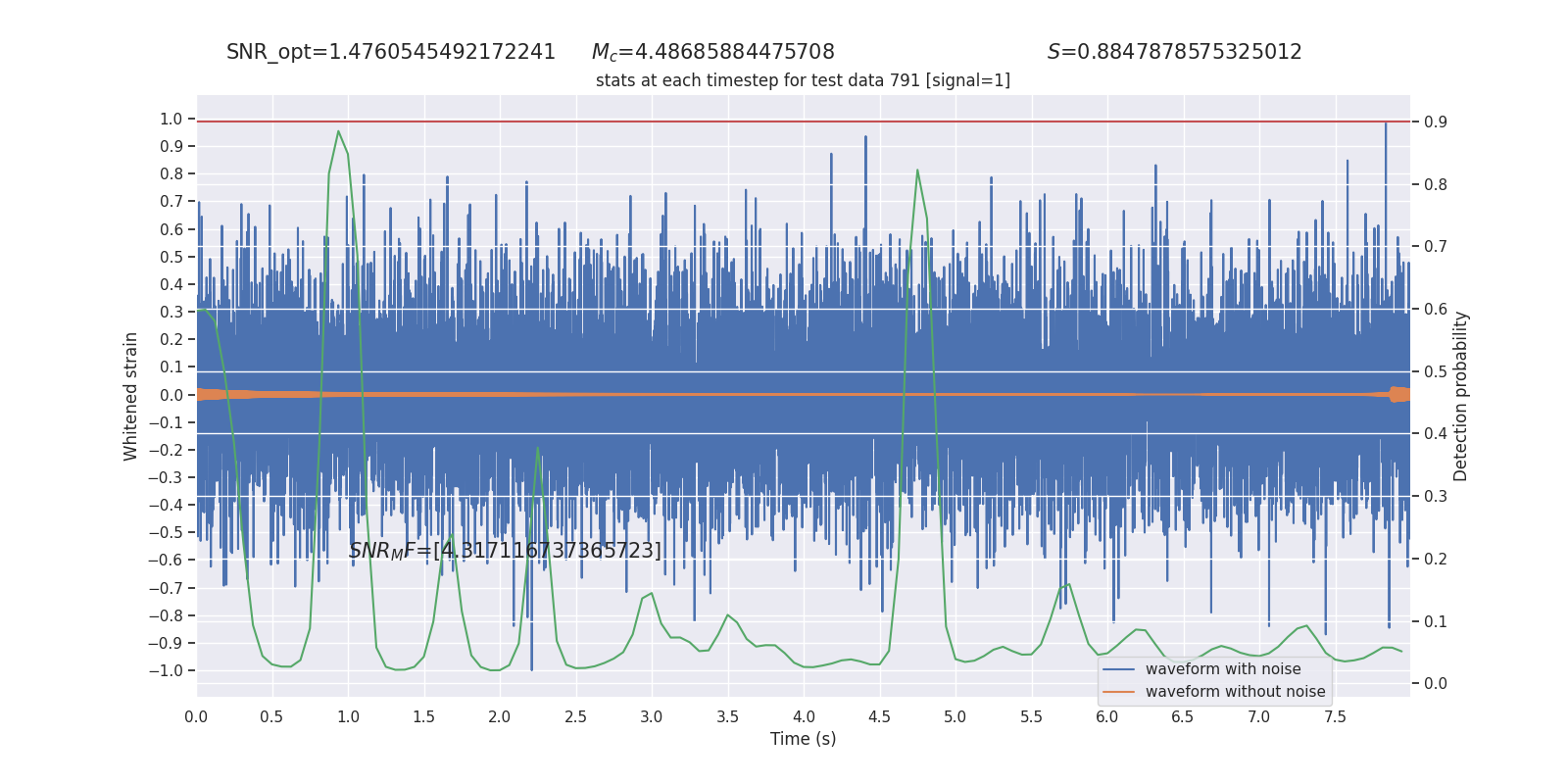Click the SNR_opt value in the title
The height and width of the screenshot is (784, 1568).
click(x=391, y=52)
